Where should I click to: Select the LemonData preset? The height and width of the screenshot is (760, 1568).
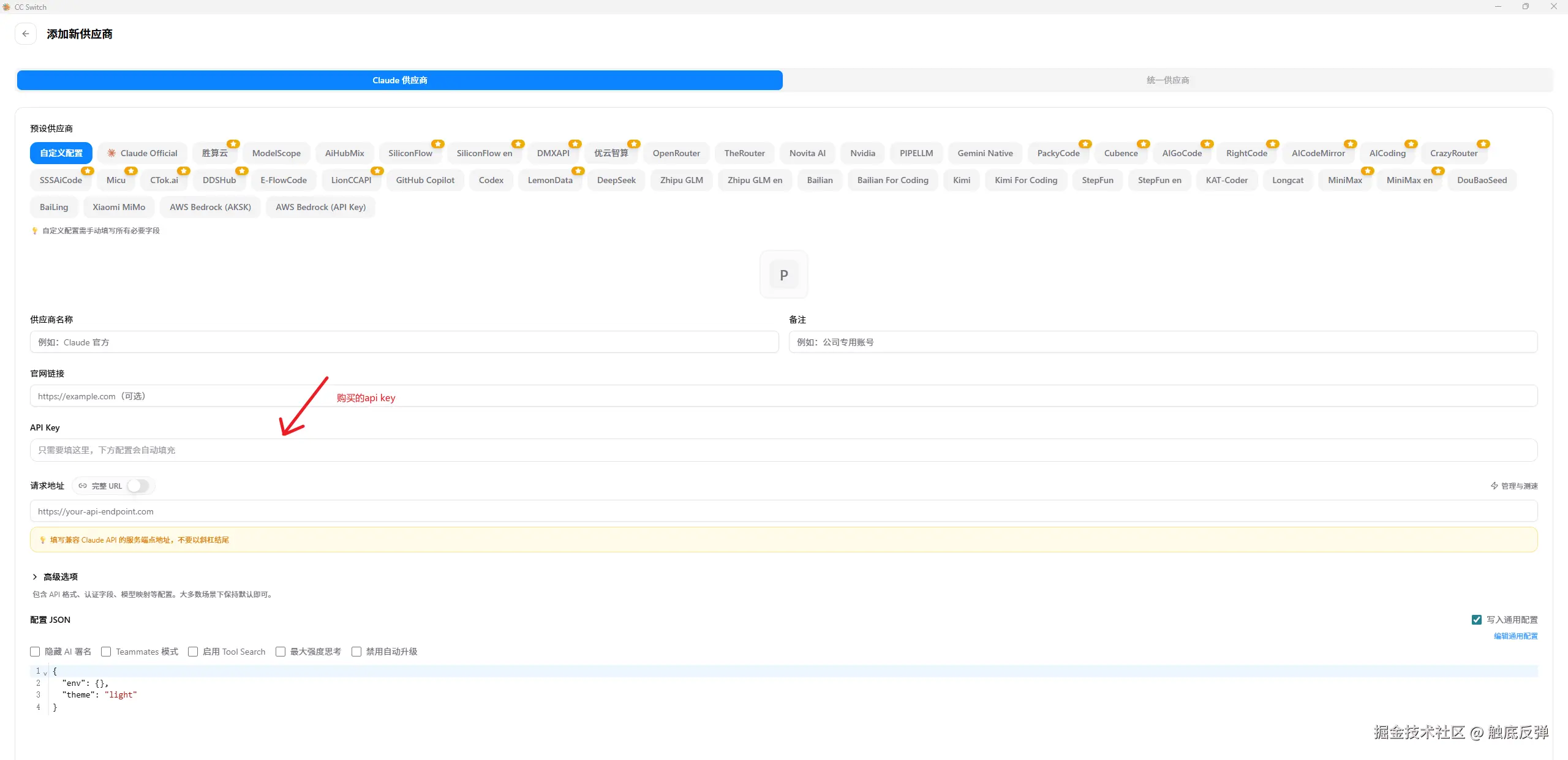coord(550,180)
